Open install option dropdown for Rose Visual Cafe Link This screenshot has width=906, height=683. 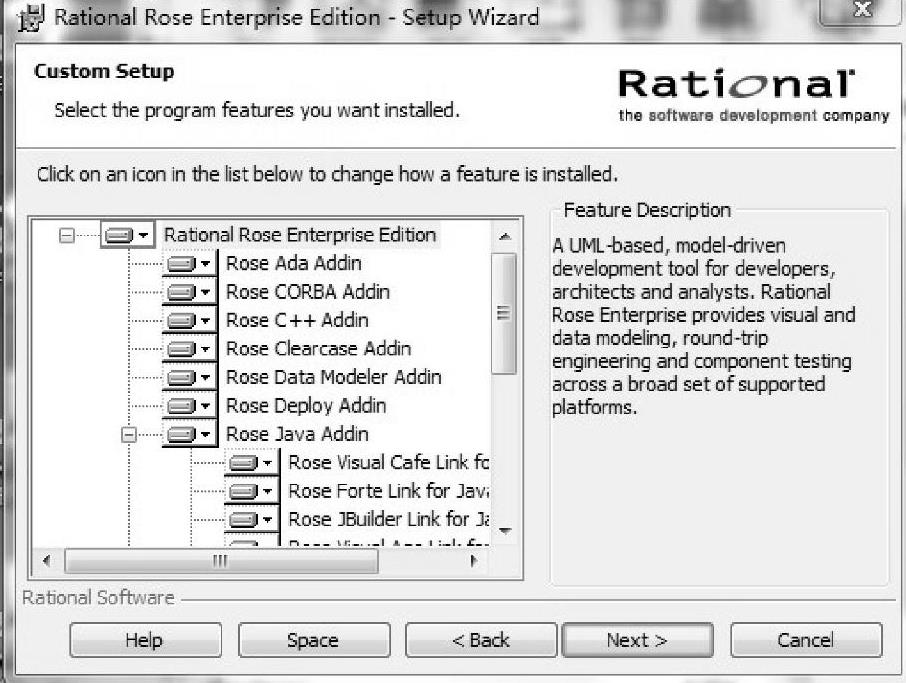(252, 462)
